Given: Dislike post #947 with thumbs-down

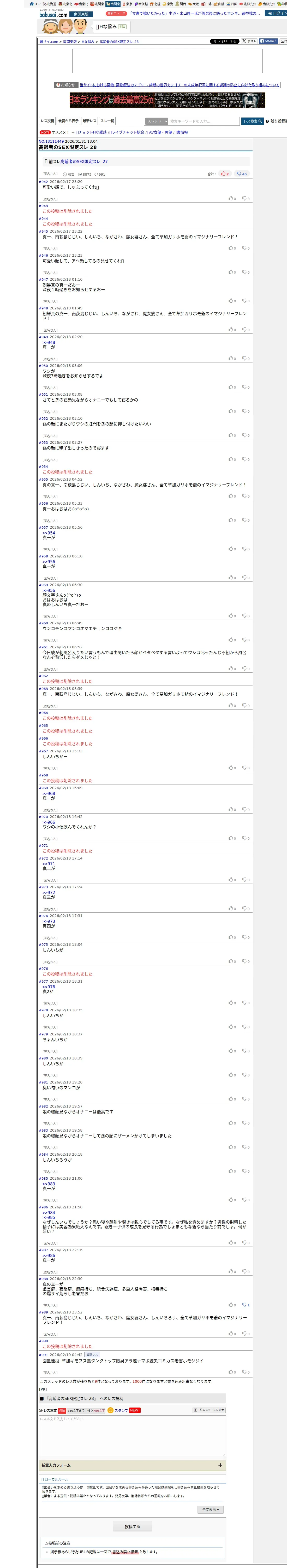Looking at the screenshot, I should [x=246, y=301].
